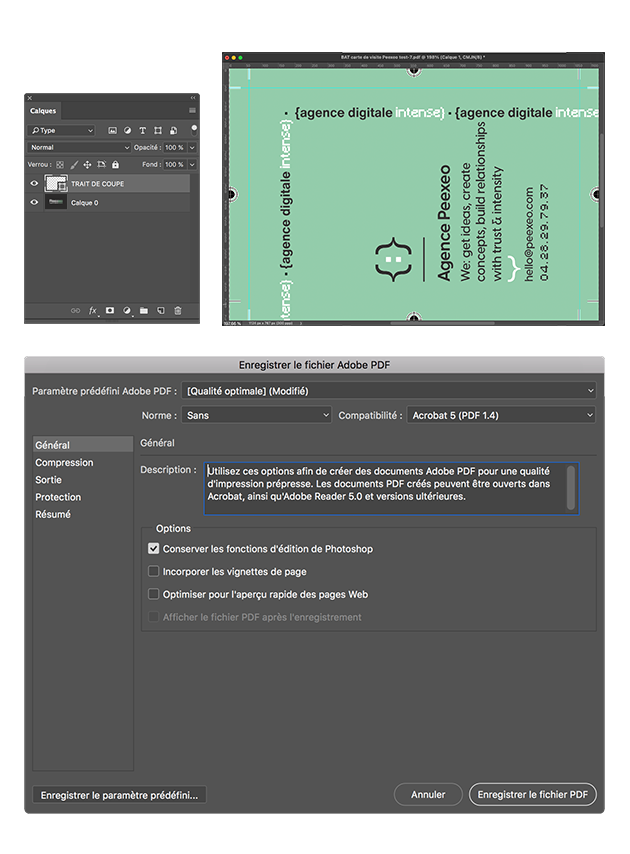Select the Calques tab
The image size is (630, 854).
pyautogui.click(x=43, y=111)
